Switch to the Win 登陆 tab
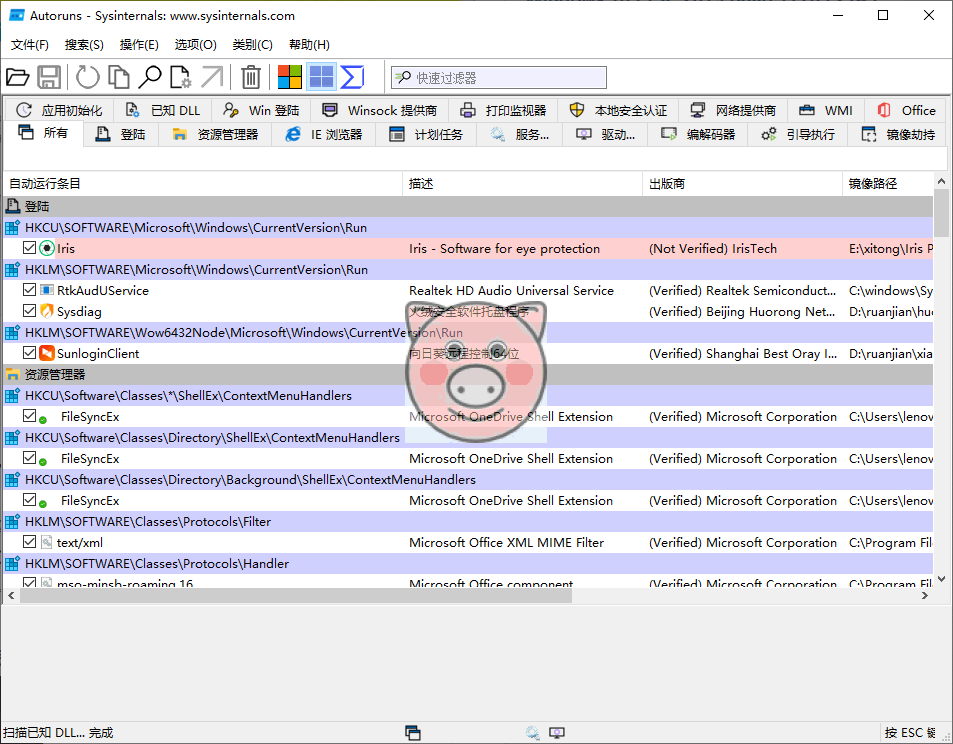The image size is (953, 744). point(261,110)
